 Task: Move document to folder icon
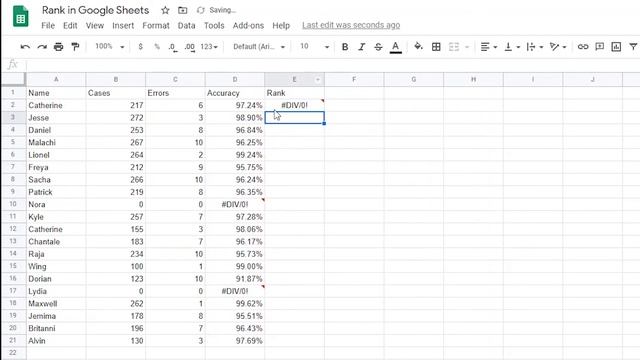(x=182, y=10)
